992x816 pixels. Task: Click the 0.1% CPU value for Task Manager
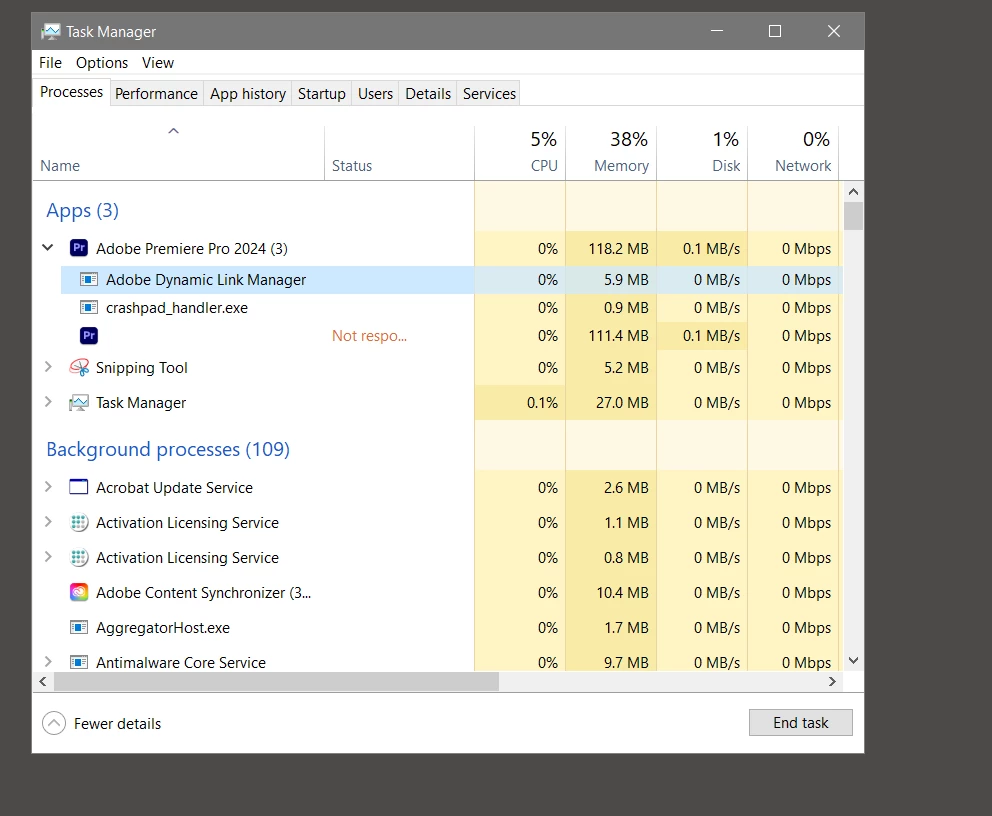(542, 402)
